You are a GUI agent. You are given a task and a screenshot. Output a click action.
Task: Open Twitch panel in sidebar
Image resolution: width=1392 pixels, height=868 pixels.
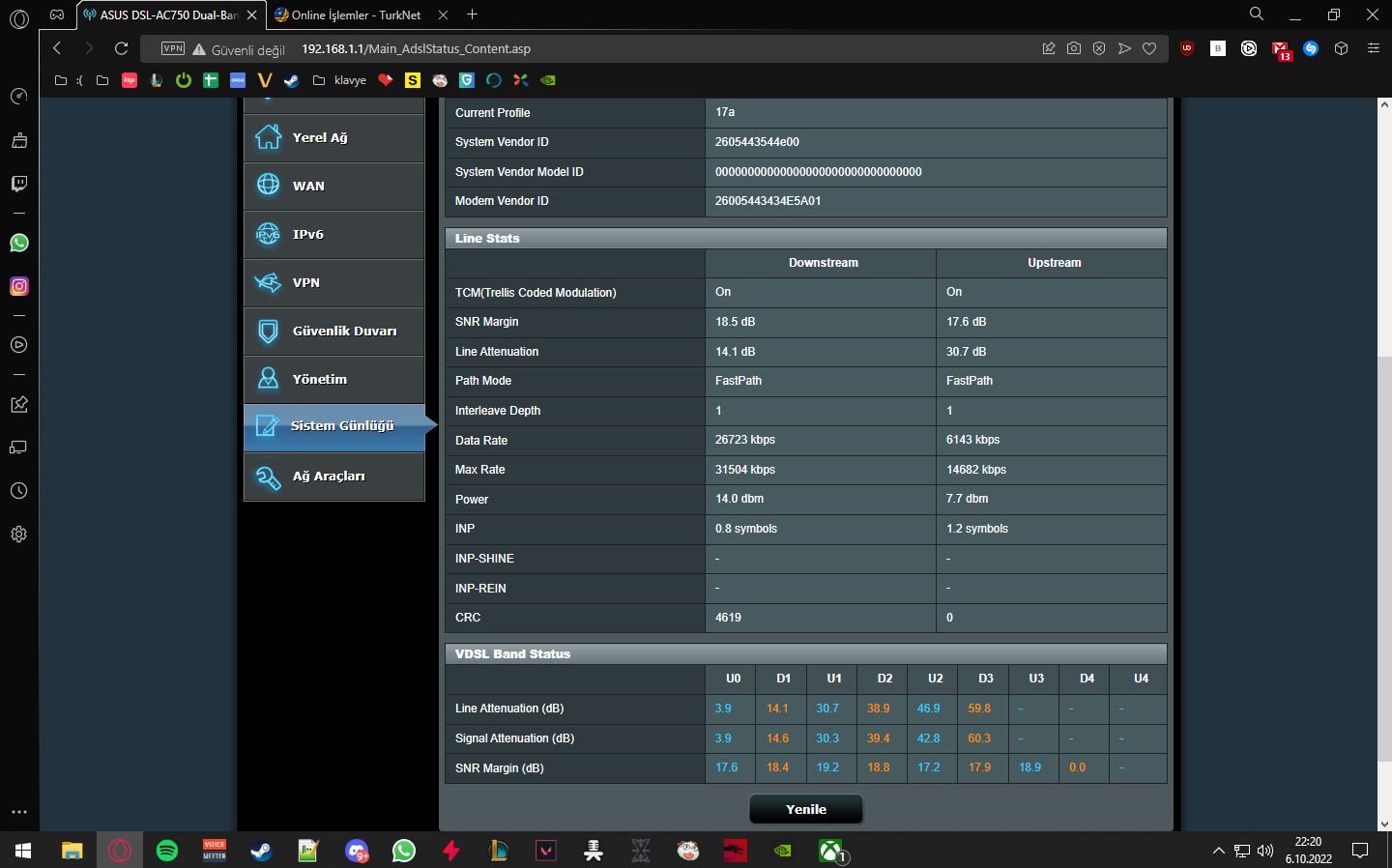(x=19, y=184)
